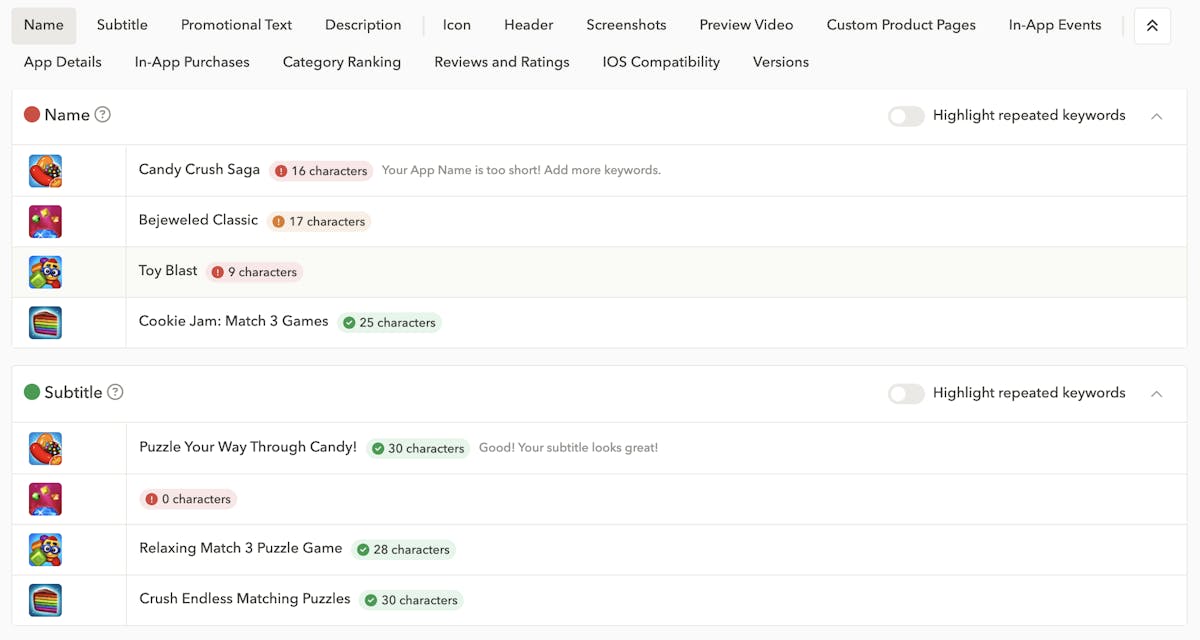This screenshot has width=1200, height=640.
Task: Collapse the Subtitle section with chevron
Action: tap(1156, 393)
